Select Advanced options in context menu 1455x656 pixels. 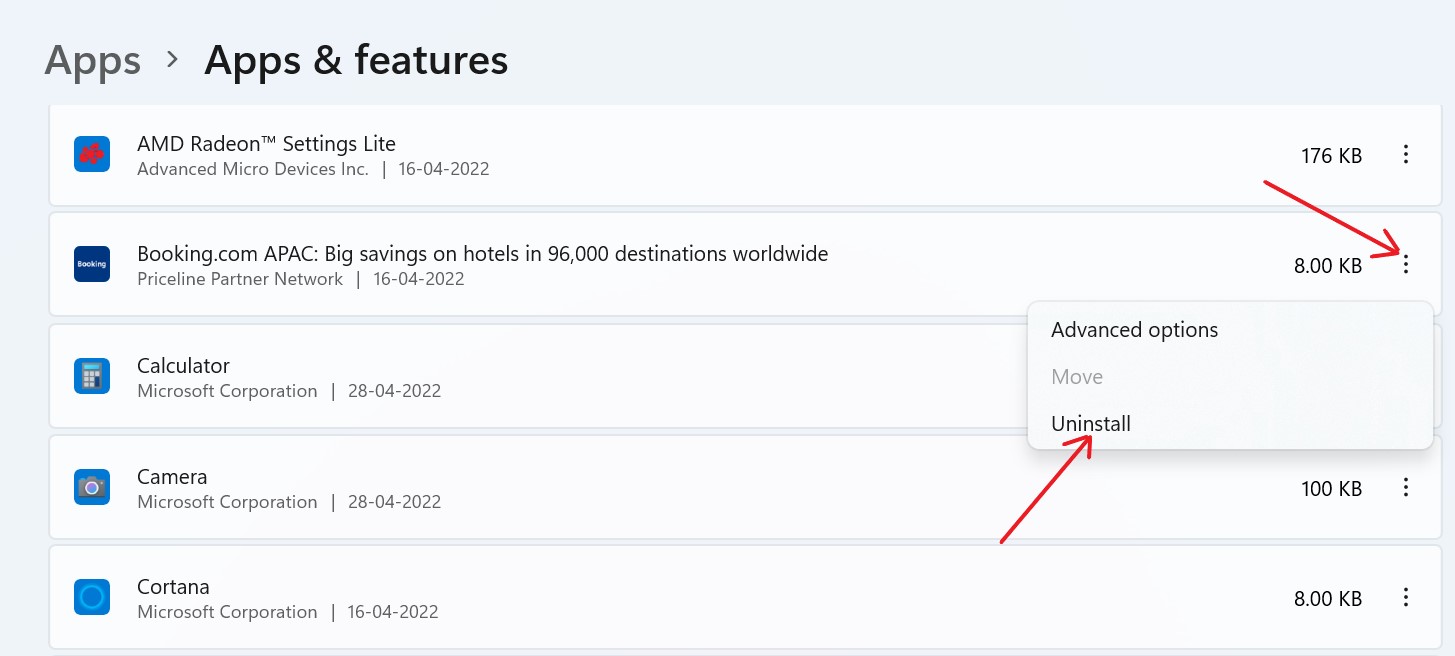(1134, 330)
